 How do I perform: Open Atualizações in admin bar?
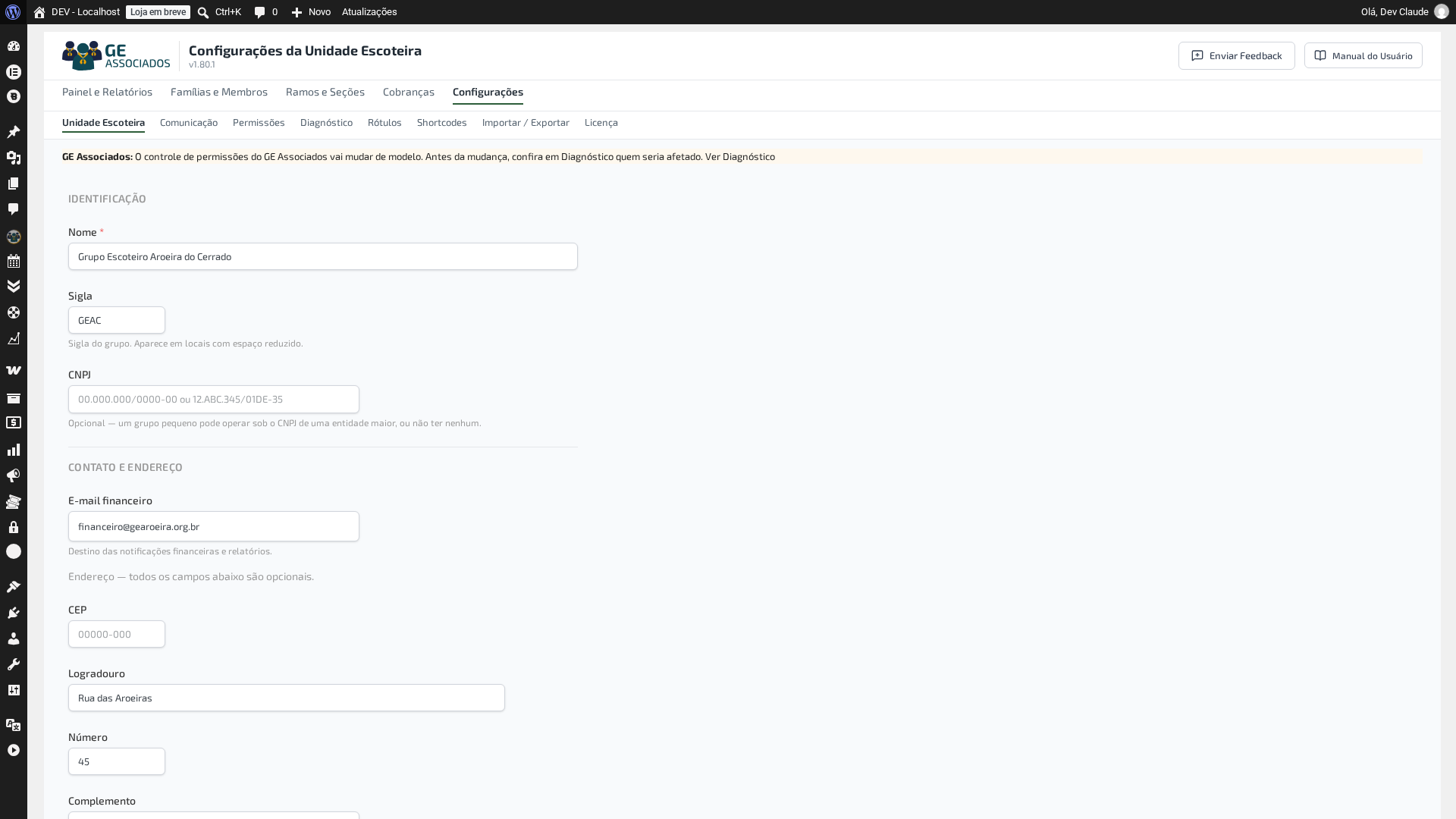click(369, 12)
